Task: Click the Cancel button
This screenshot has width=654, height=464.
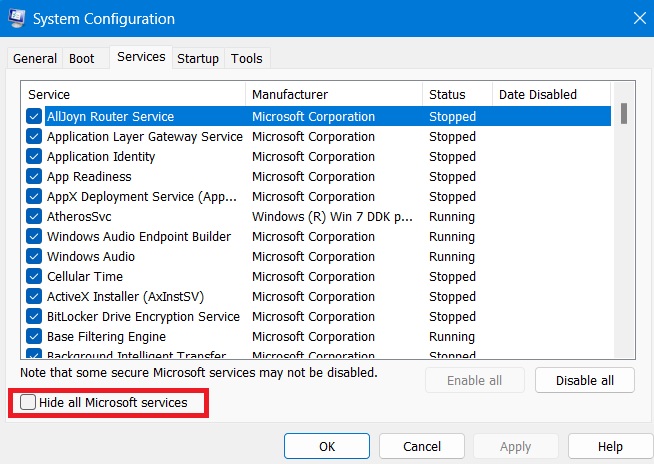Action: point(422,446)
